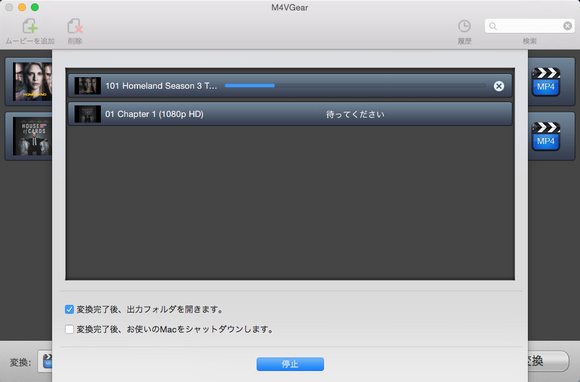The image size is (580, 382).
Task: Select the Homeland poster thumbnail in the main window
Action: tap(32, 81)
